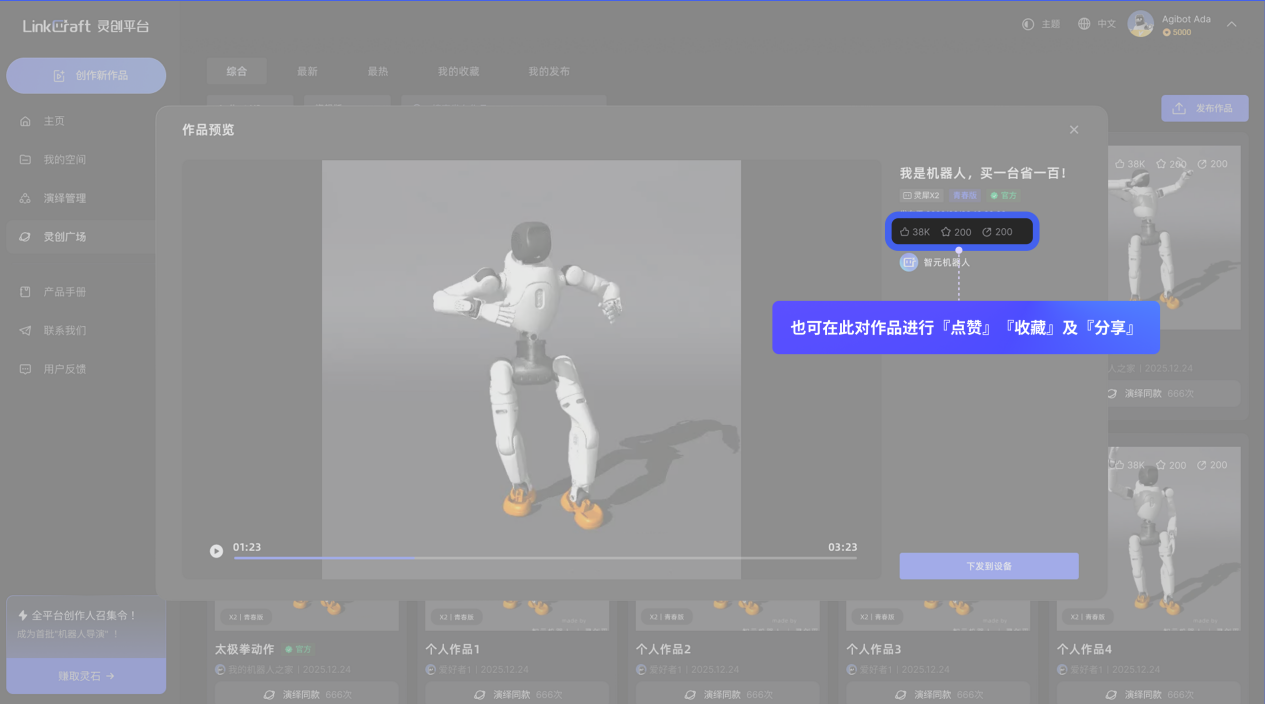The width and height of the screenshot is (1265, 704).
Task: Like the work in the preview dialog
Action: (x=914, y=232)
